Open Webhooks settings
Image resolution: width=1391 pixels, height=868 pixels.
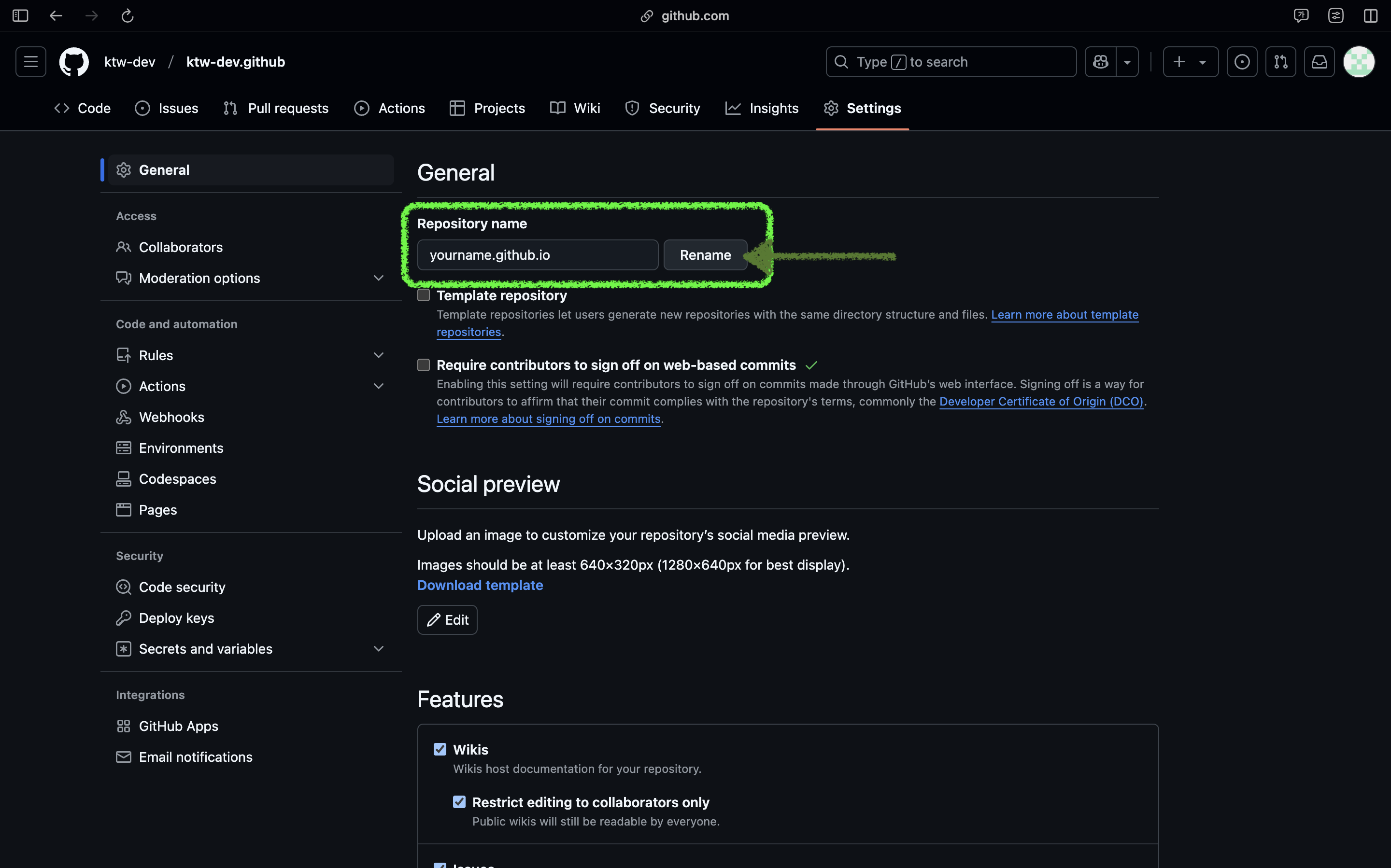click(251, 418)
